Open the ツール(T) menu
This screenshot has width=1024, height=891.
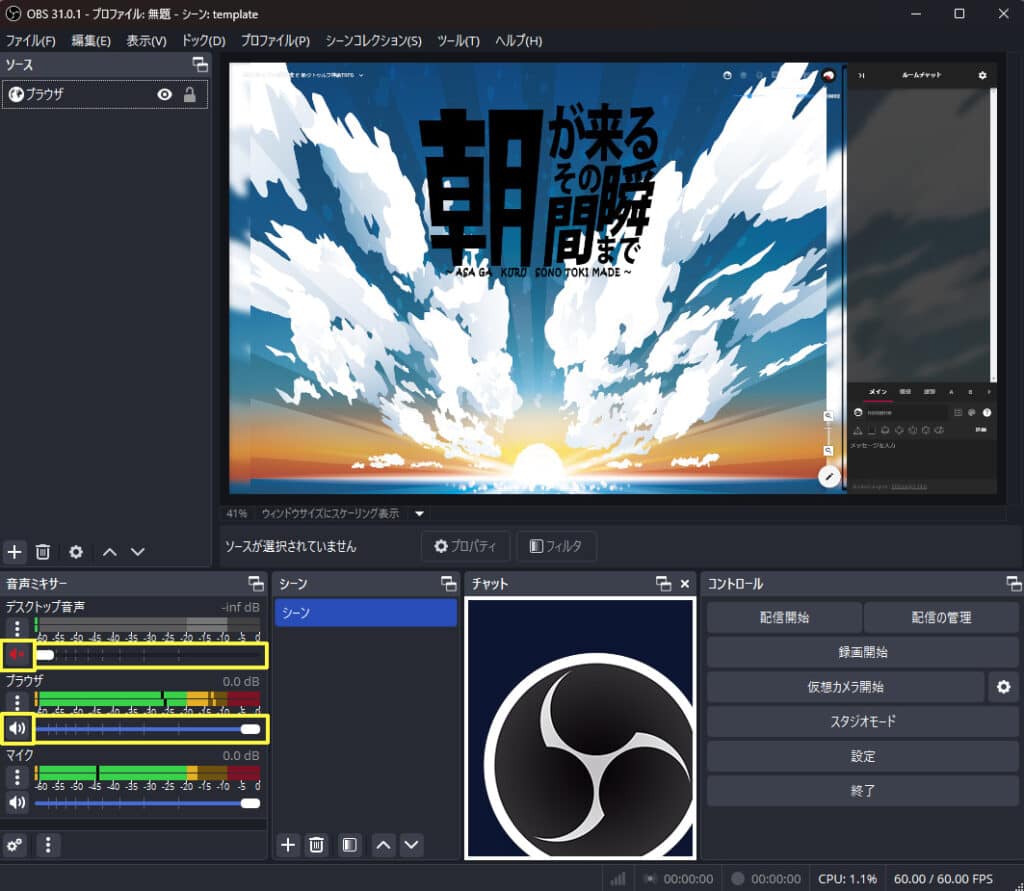click(x=458, y=41)
